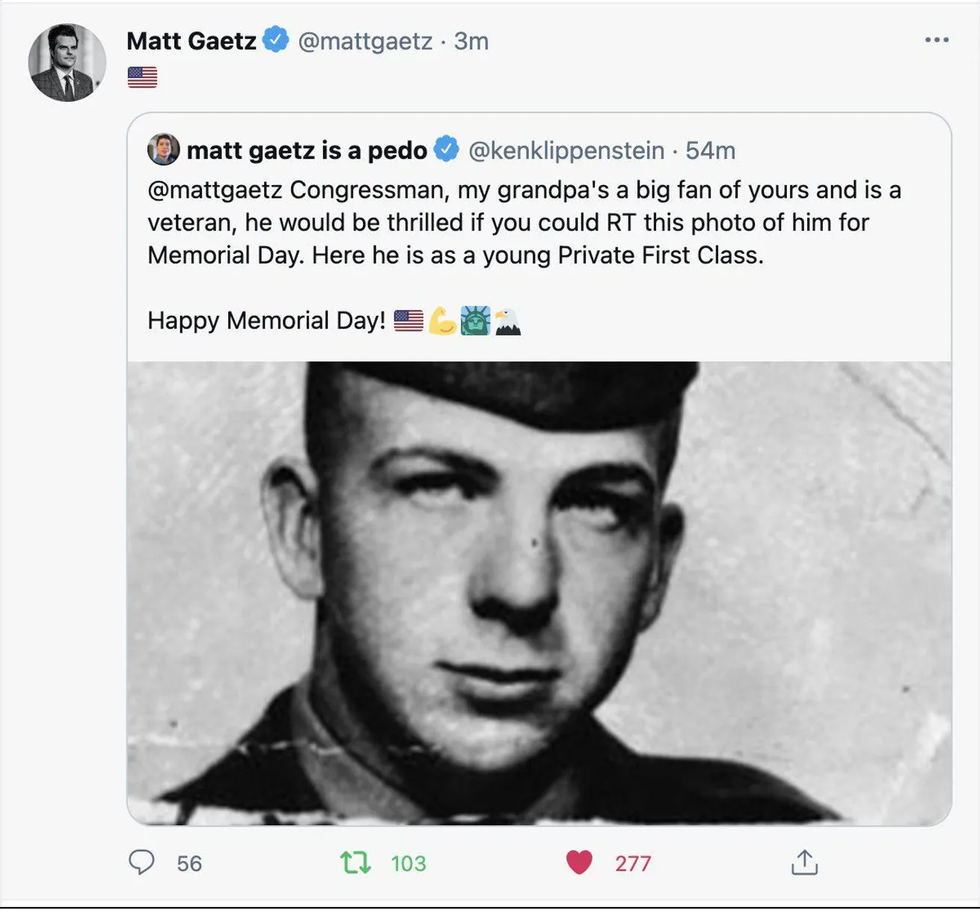Click the small avatar in the quoted tweet

point(163,149)
